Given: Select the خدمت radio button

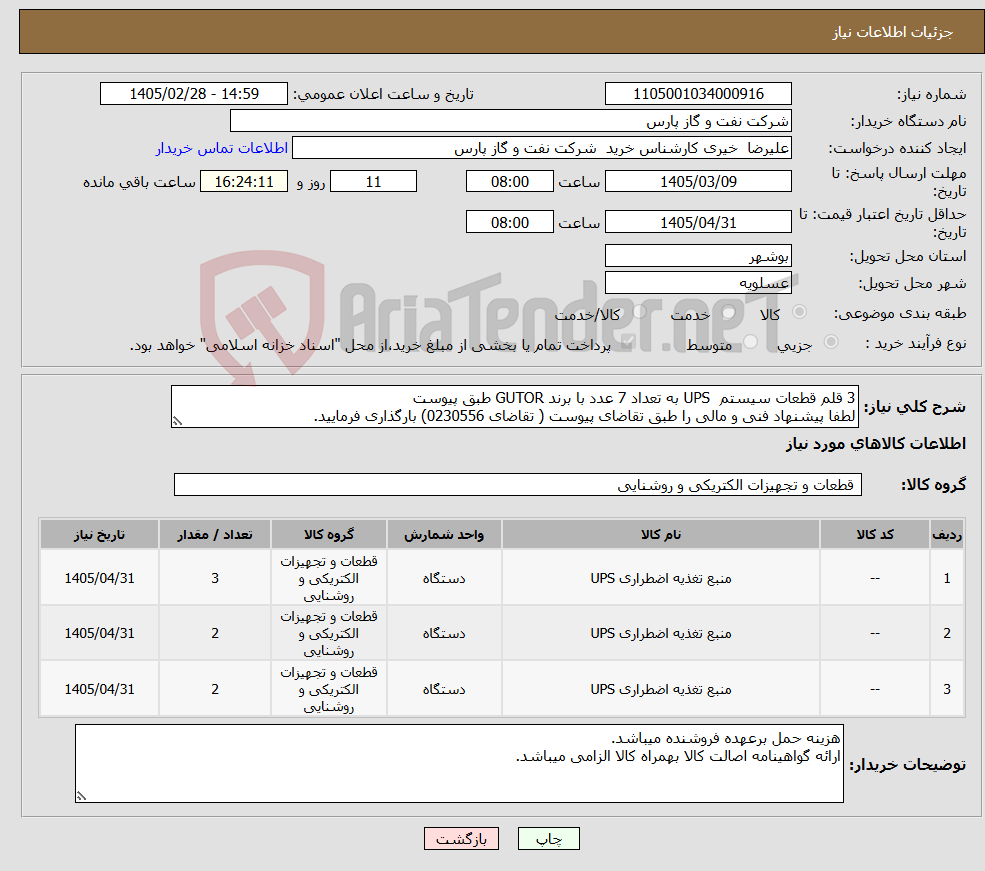Looking at the screenshot, I should [x=729, y=312].
